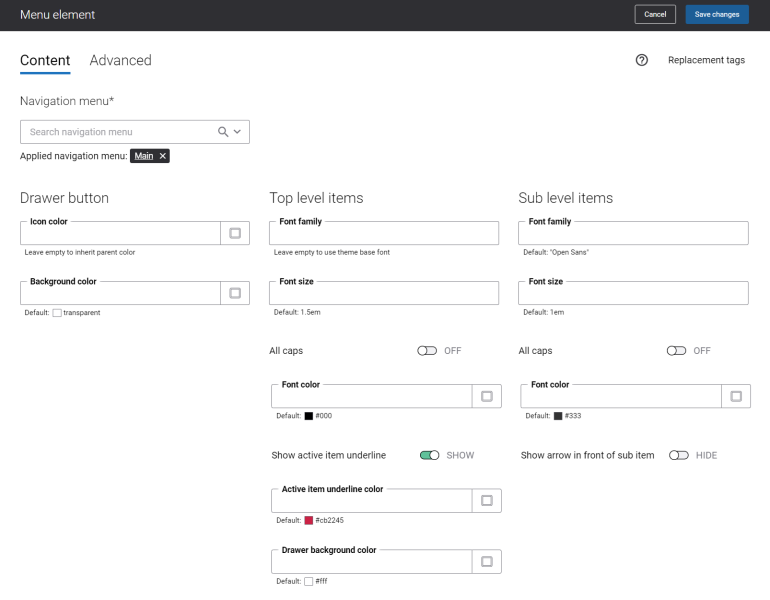Image resolution: width=770 pixels, height=600 pixels.
Task: Toggle All caps for Sub level items
Action: click(x=676, y=351)
